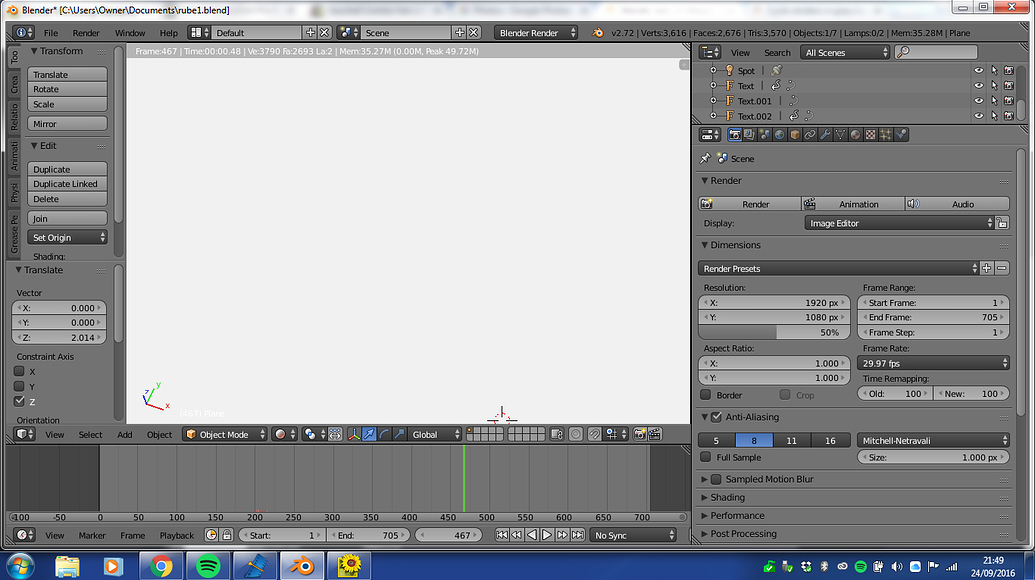Open the Scene properties tab

click(x=764, y=135)
